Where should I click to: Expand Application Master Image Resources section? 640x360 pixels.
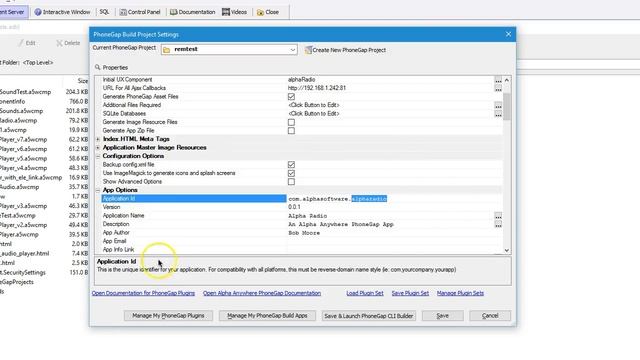(98, 148)
